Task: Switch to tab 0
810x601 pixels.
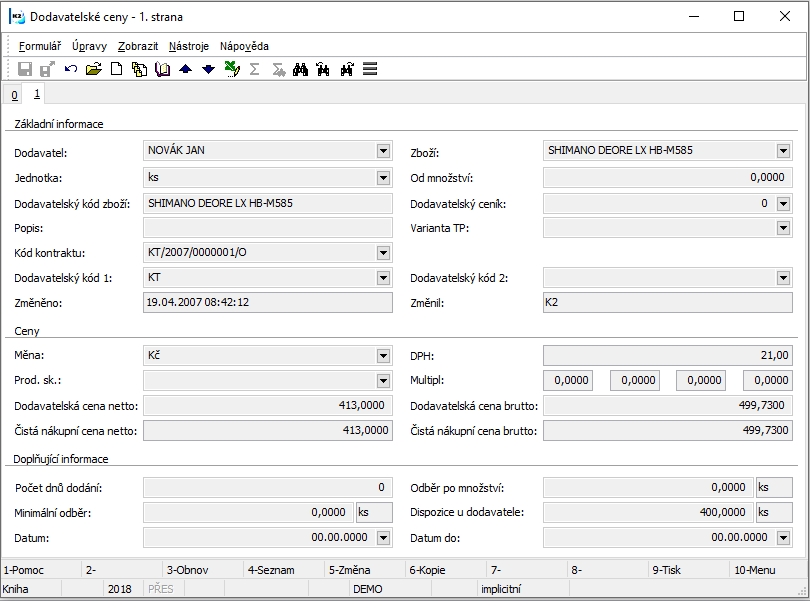Action: pyautogui.click(x=14, y=95)
